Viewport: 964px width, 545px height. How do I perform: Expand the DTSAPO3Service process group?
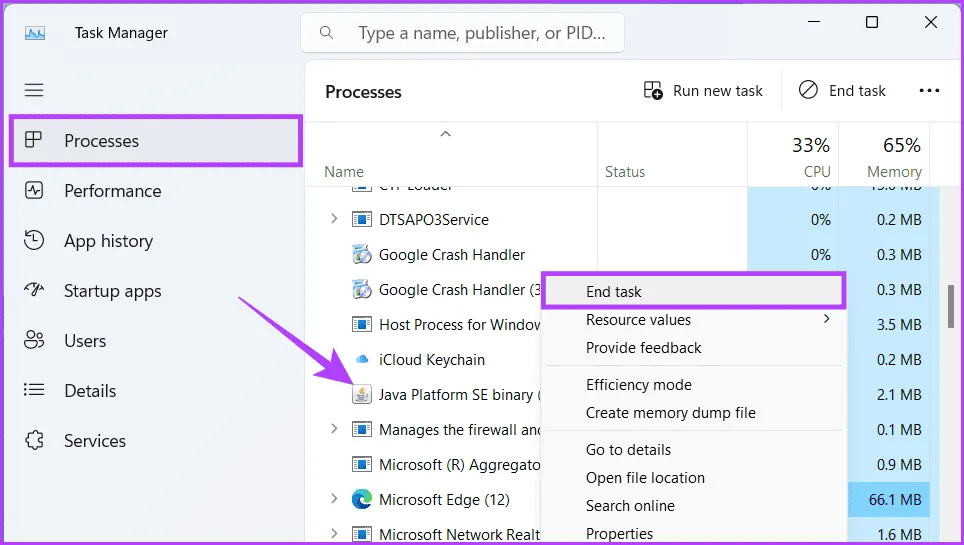(x=334, y=219)
